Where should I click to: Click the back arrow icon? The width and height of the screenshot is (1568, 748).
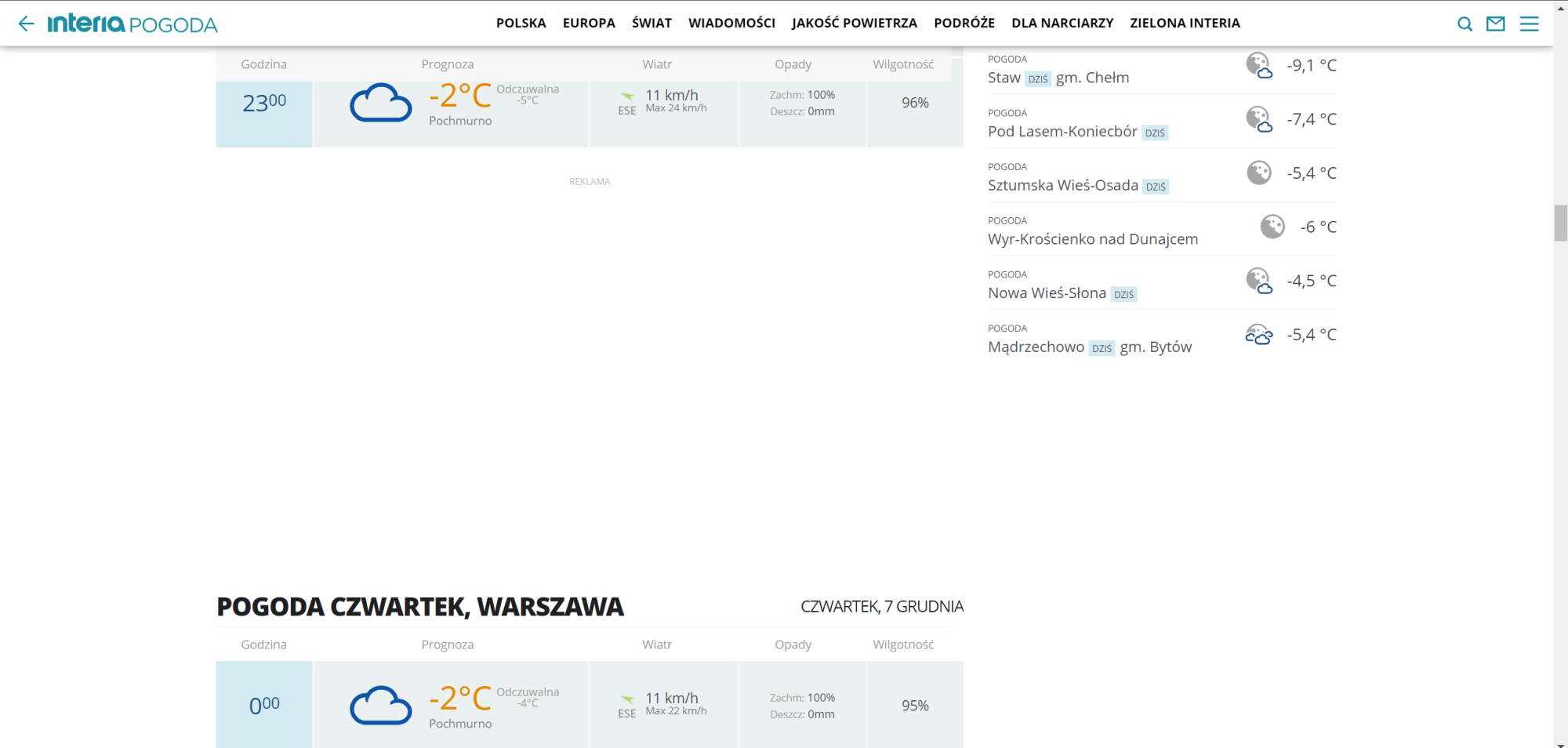26,23
